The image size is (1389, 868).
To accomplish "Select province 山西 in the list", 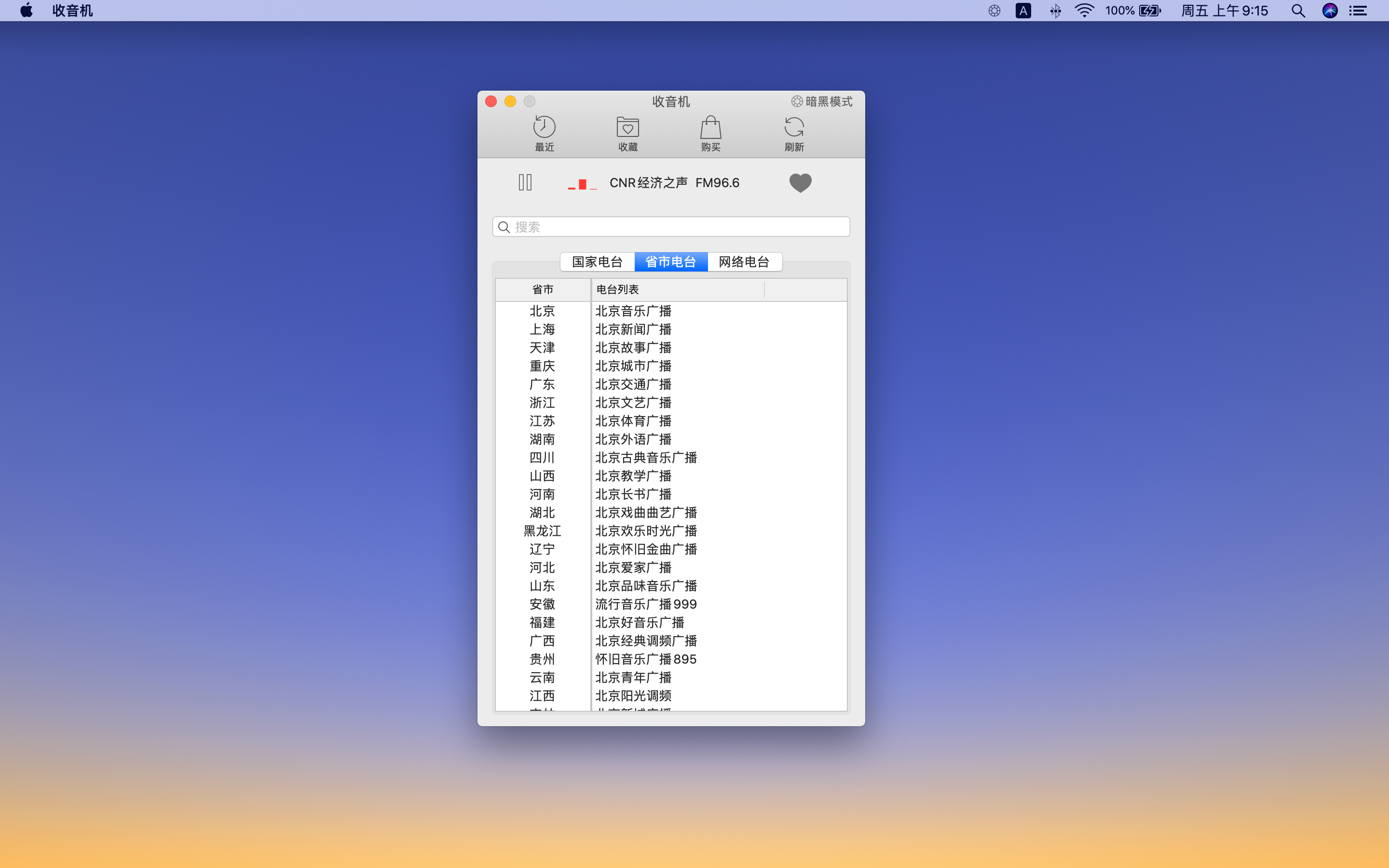I will 543,476.
